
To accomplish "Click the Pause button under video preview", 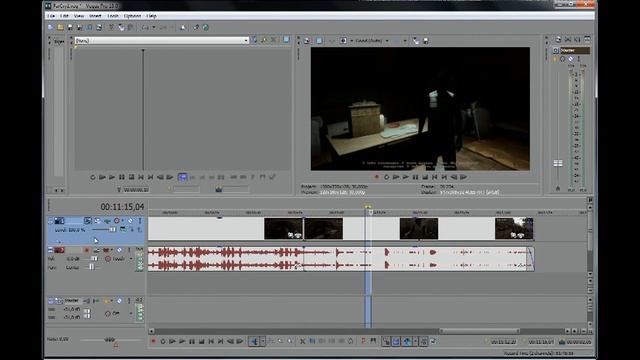I will click(415, 177).
